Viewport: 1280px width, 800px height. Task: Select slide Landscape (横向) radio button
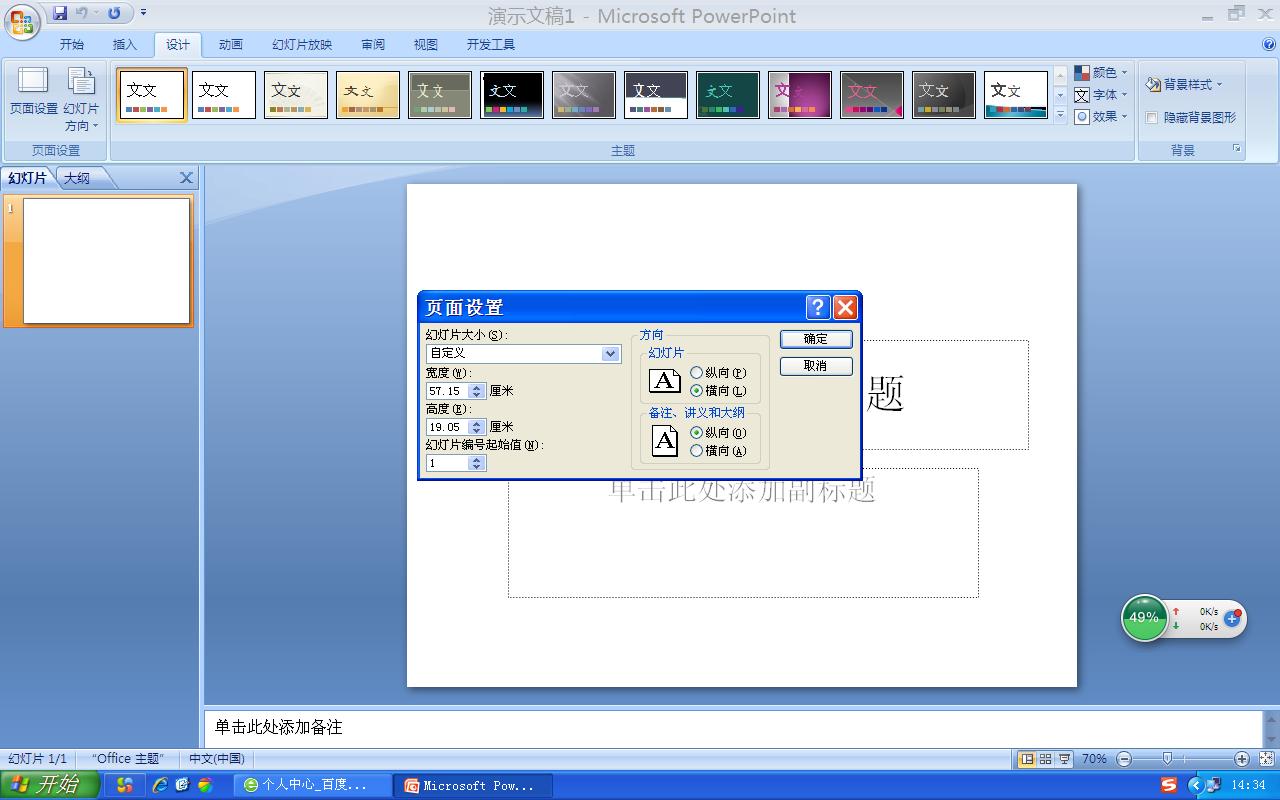[x=697, y=391]
